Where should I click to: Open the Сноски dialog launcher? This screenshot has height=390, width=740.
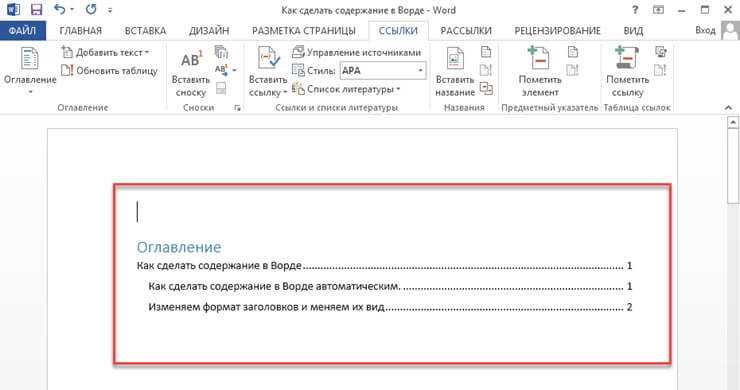tap(237, 108)
